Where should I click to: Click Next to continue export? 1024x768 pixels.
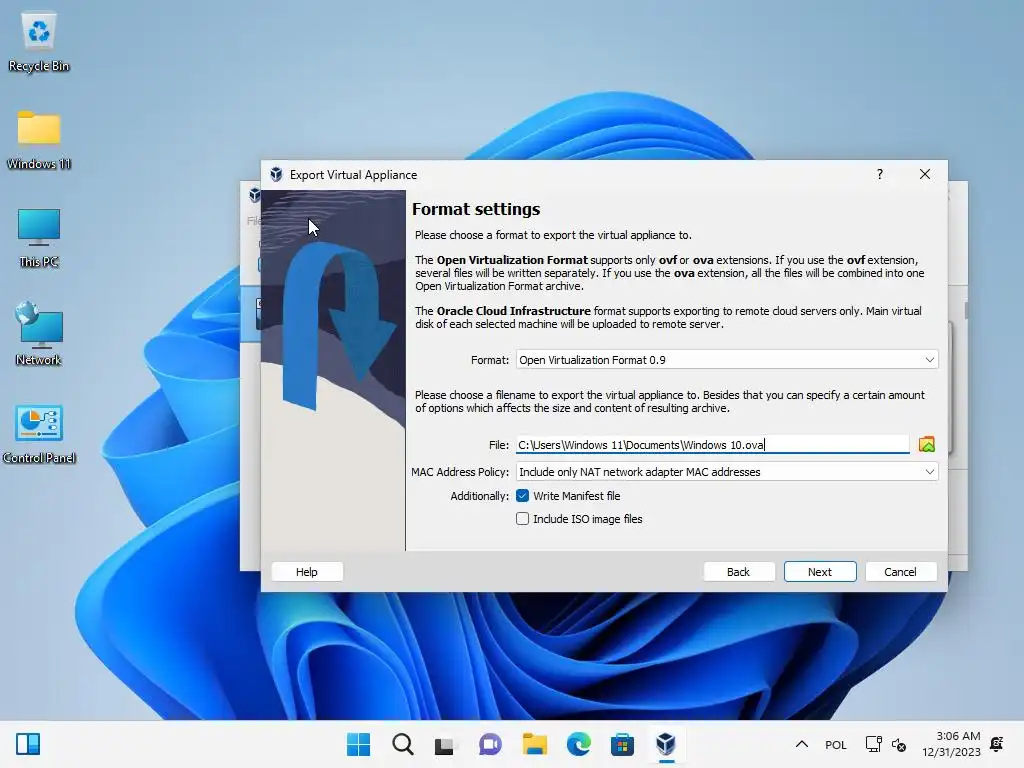click(x=820, y=571)
